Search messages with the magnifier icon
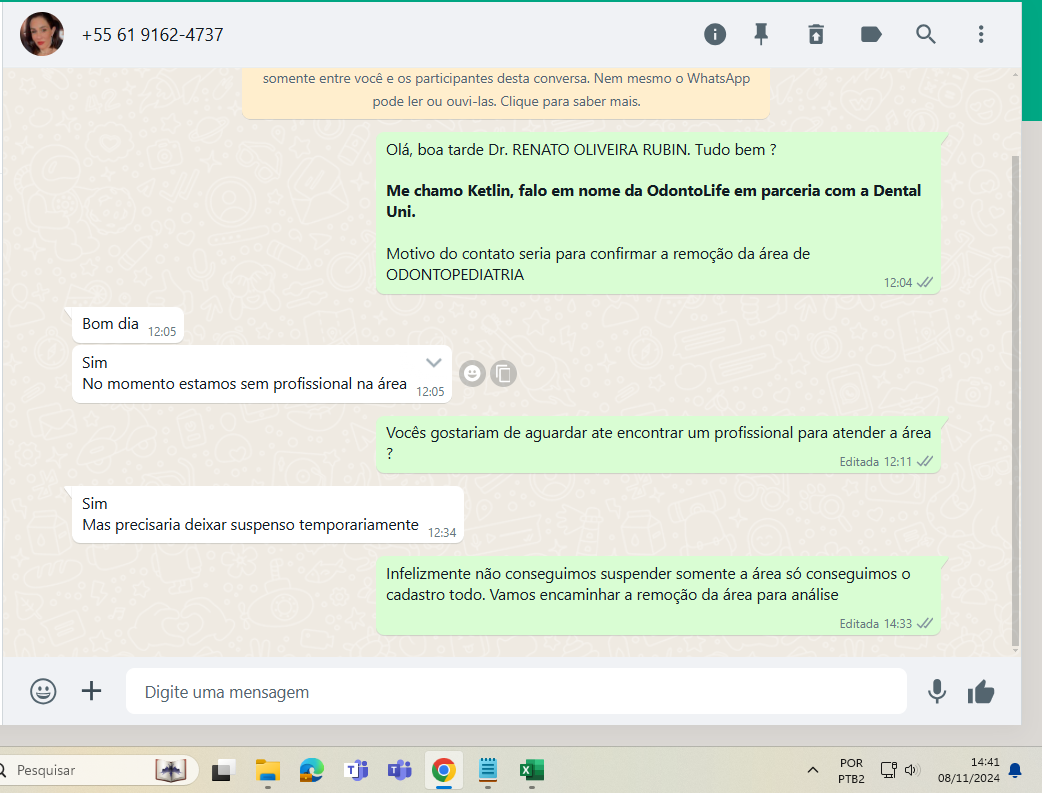This screenshot has width=1042, height=793. coord(926,34)
